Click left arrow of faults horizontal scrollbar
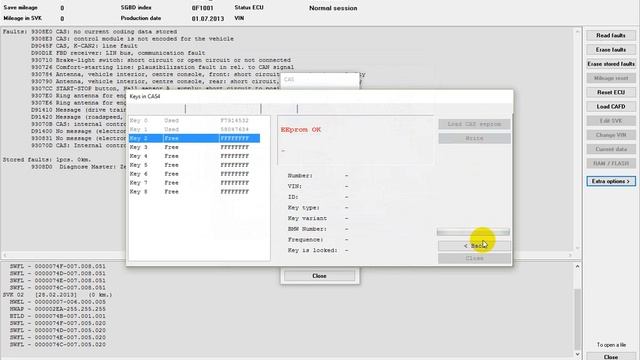 click(x=4, y=255)
